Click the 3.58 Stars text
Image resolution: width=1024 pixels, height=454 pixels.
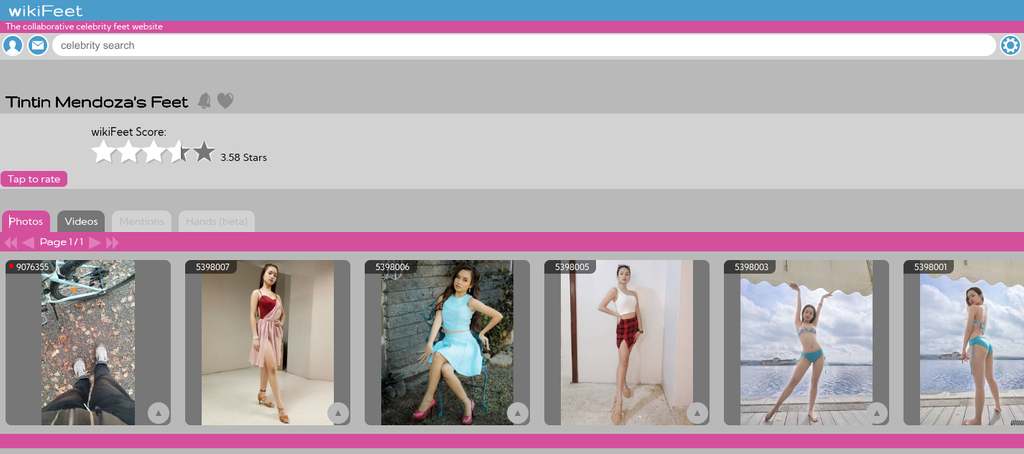pyautogui.click(x=244, y=157)
